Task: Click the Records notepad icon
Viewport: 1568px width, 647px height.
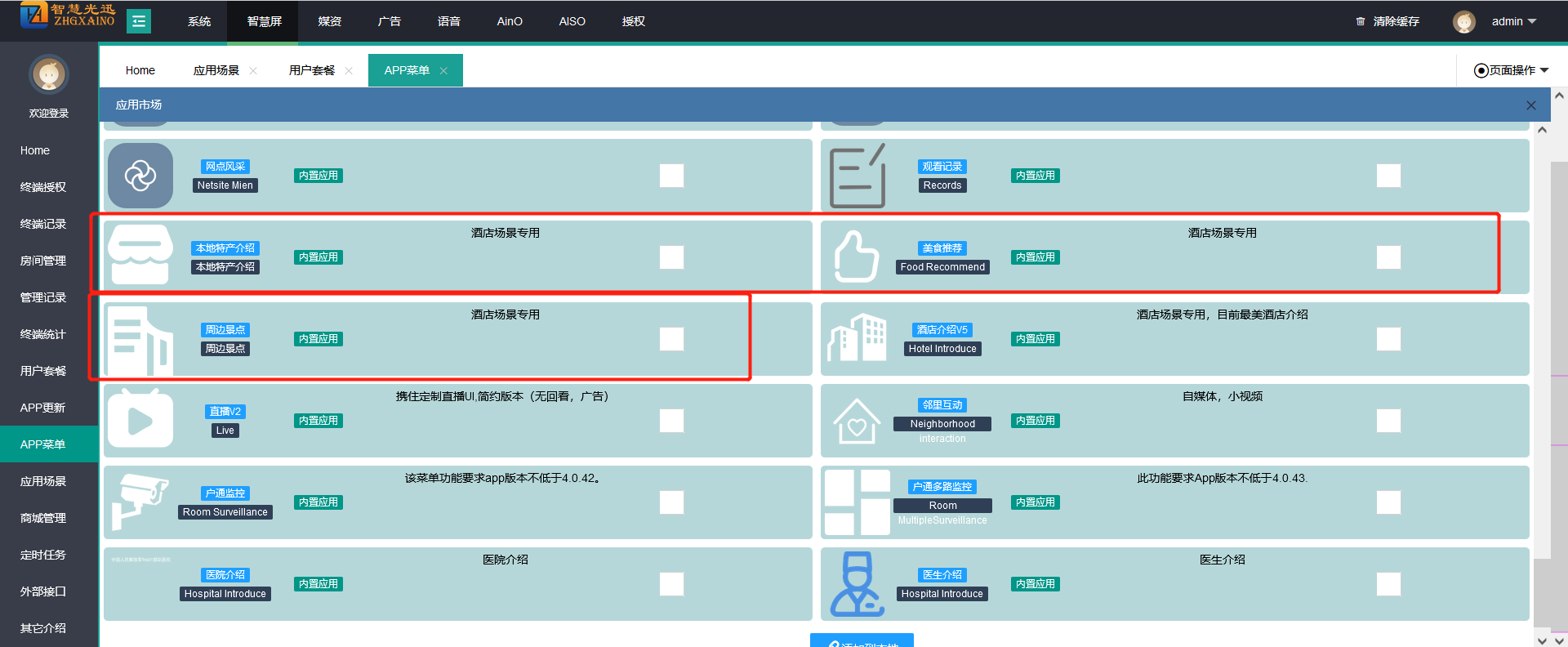Action: pos(857,176)
